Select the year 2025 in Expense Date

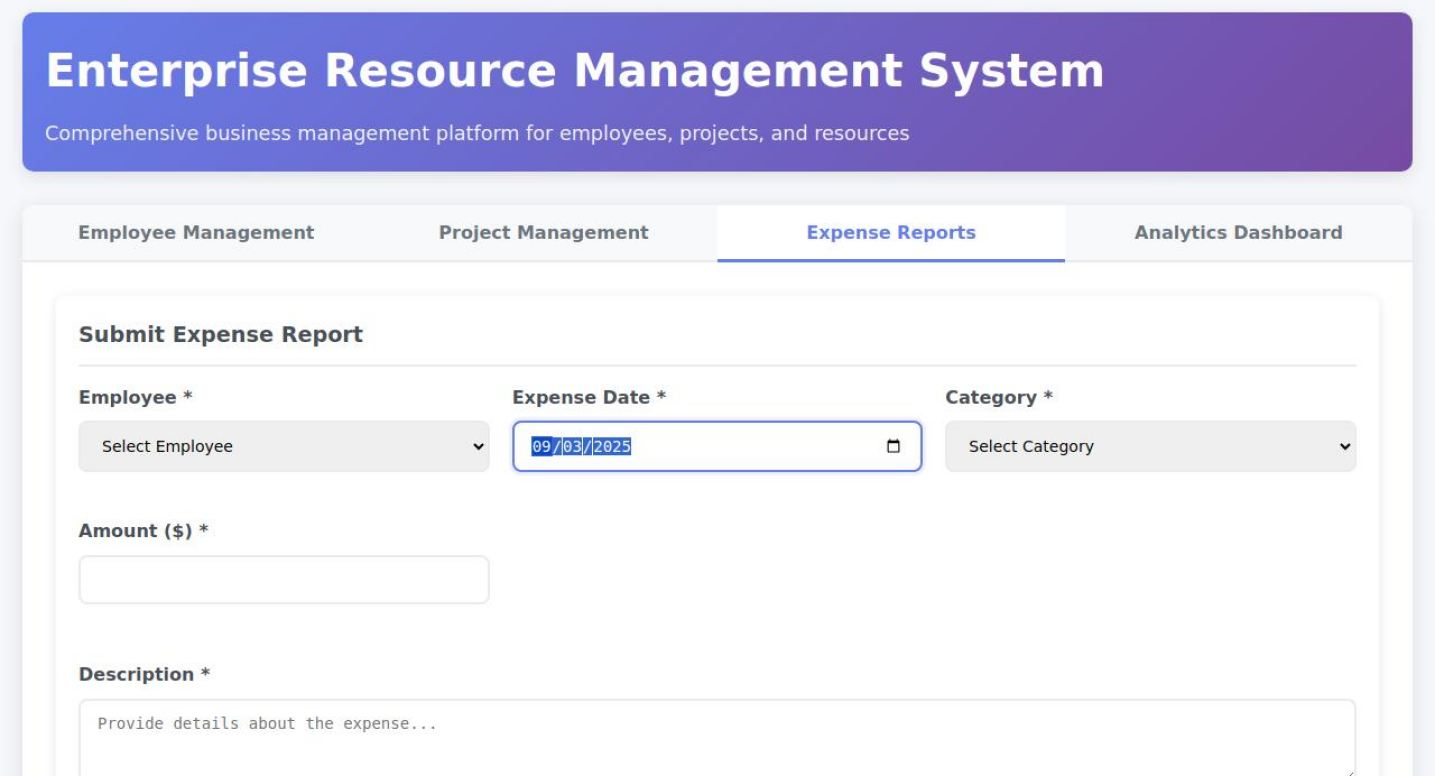click(612, 447)
